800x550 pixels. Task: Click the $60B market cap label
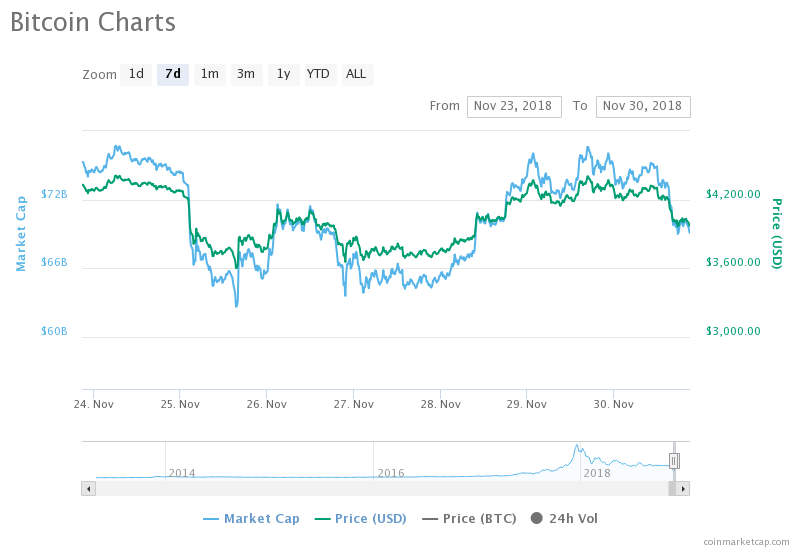tap(54, 331)
